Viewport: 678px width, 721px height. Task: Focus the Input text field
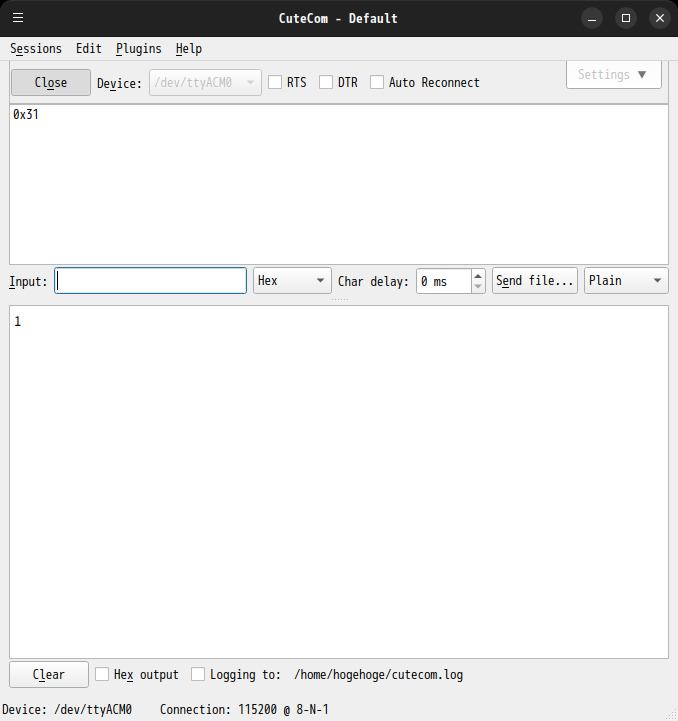(150, 281)
